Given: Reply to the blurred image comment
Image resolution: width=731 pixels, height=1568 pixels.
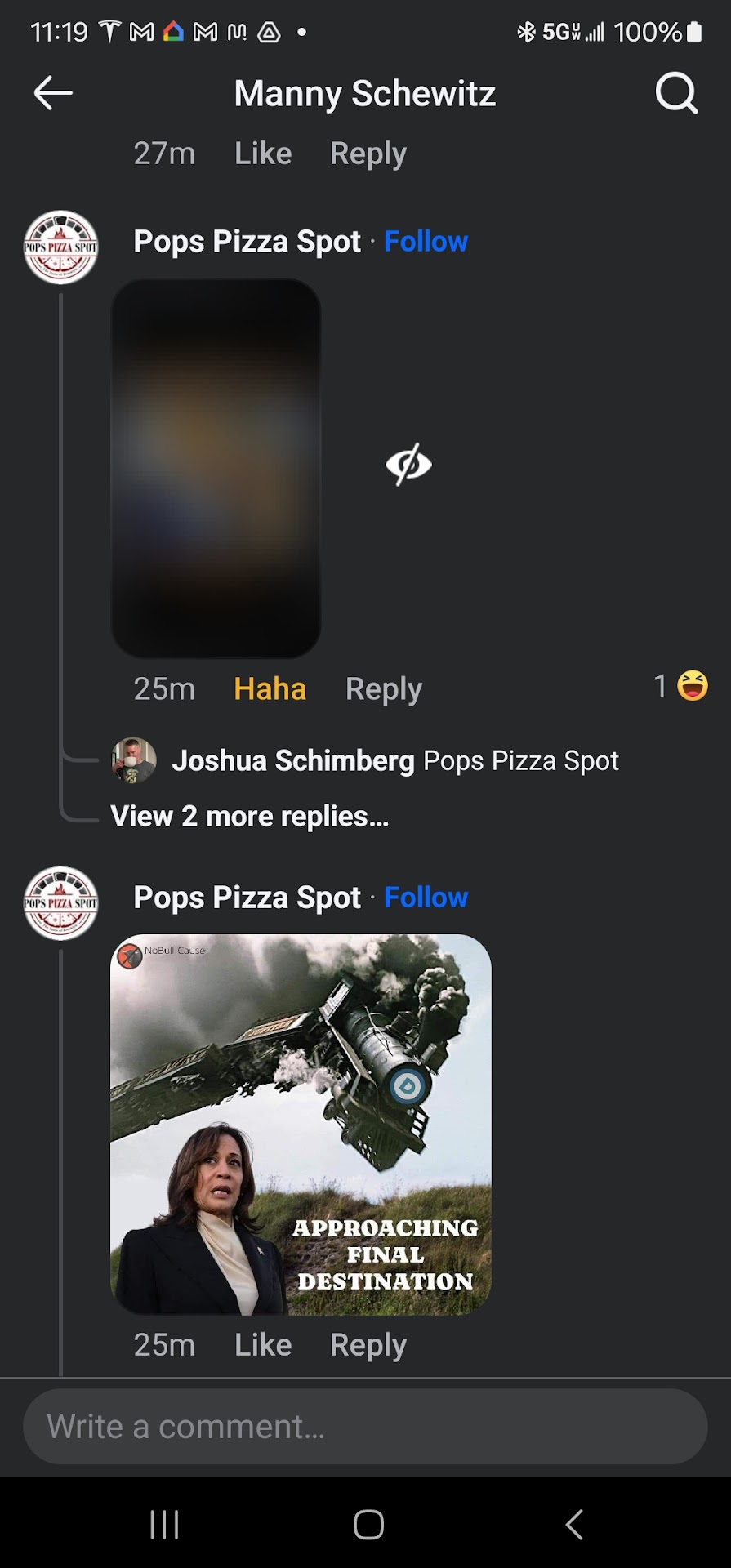Looking at the screenshot, I should coord(384,689).
